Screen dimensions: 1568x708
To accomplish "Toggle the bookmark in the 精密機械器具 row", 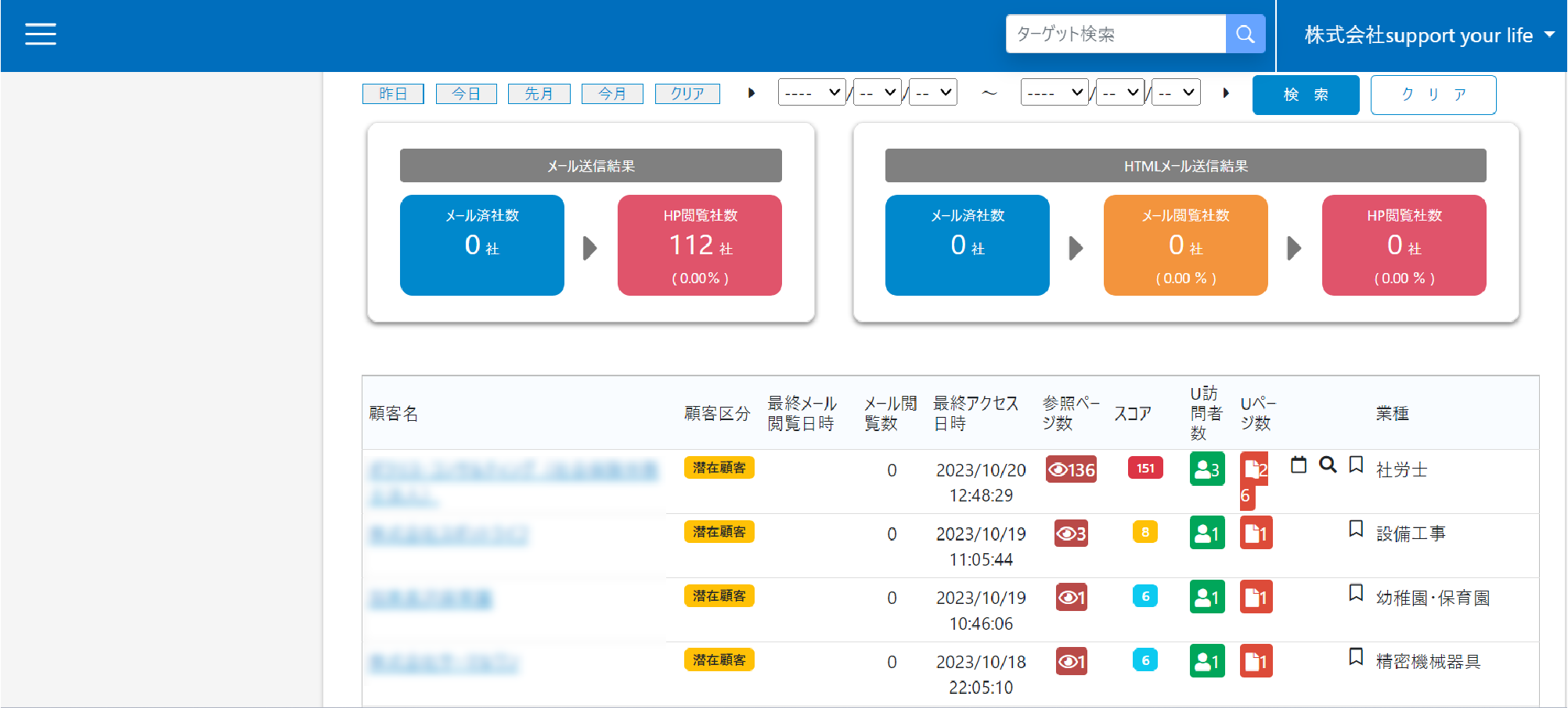I will pyautogui.click(x=1357, y=657).
